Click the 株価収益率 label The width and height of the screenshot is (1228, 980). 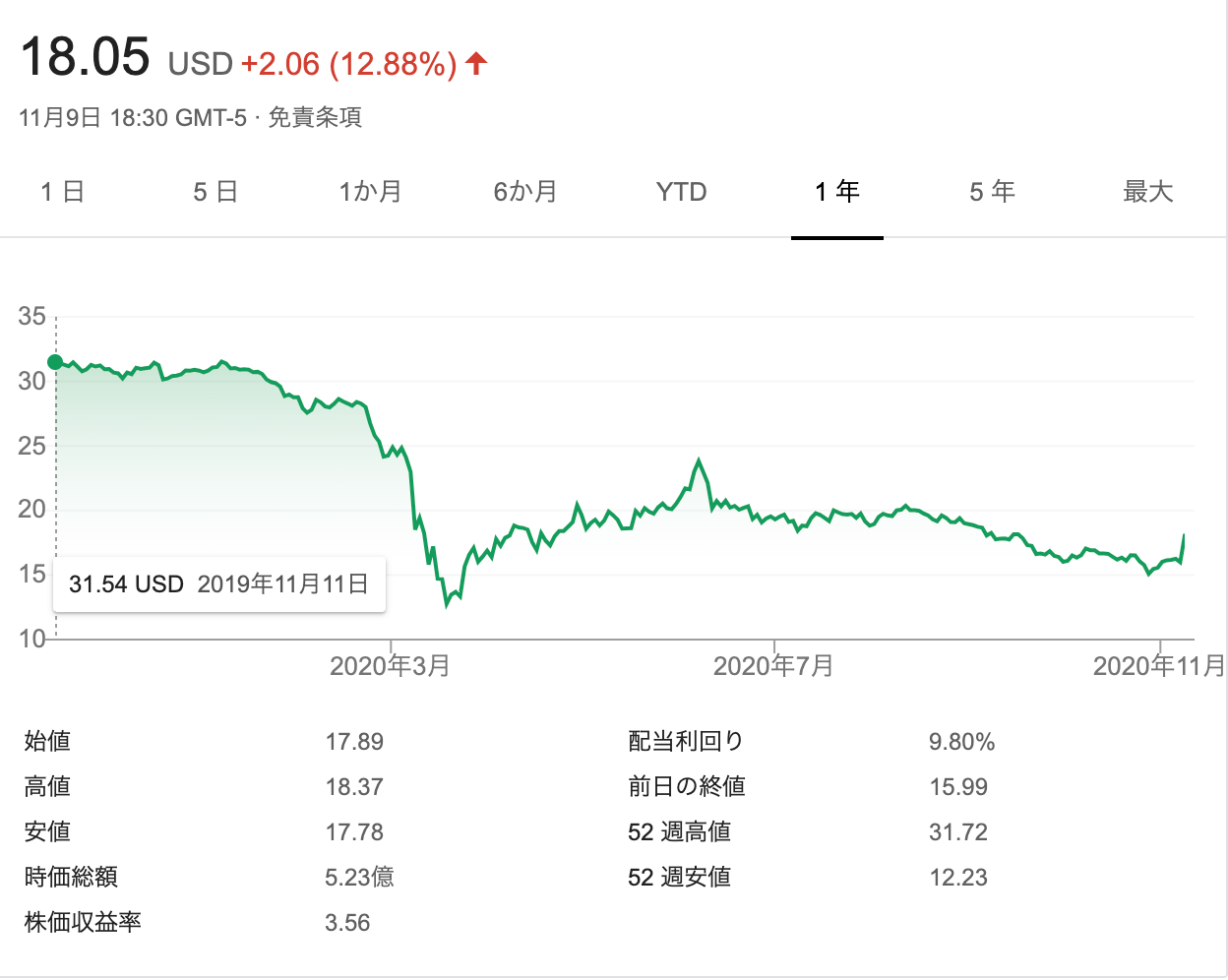pos(83,923)
